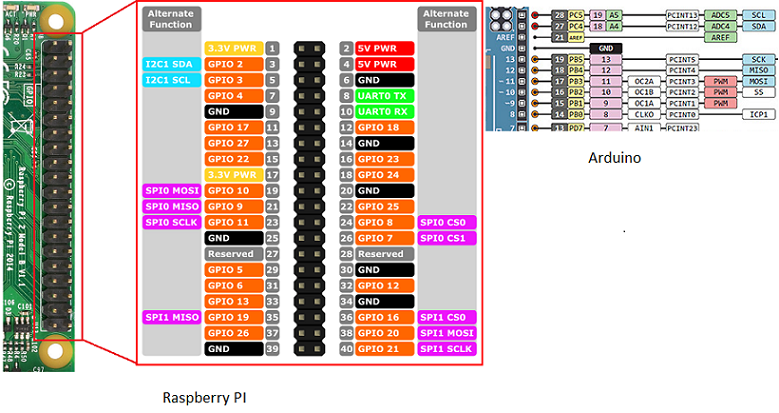Click the I2C1 SCL label

[172, 80]
